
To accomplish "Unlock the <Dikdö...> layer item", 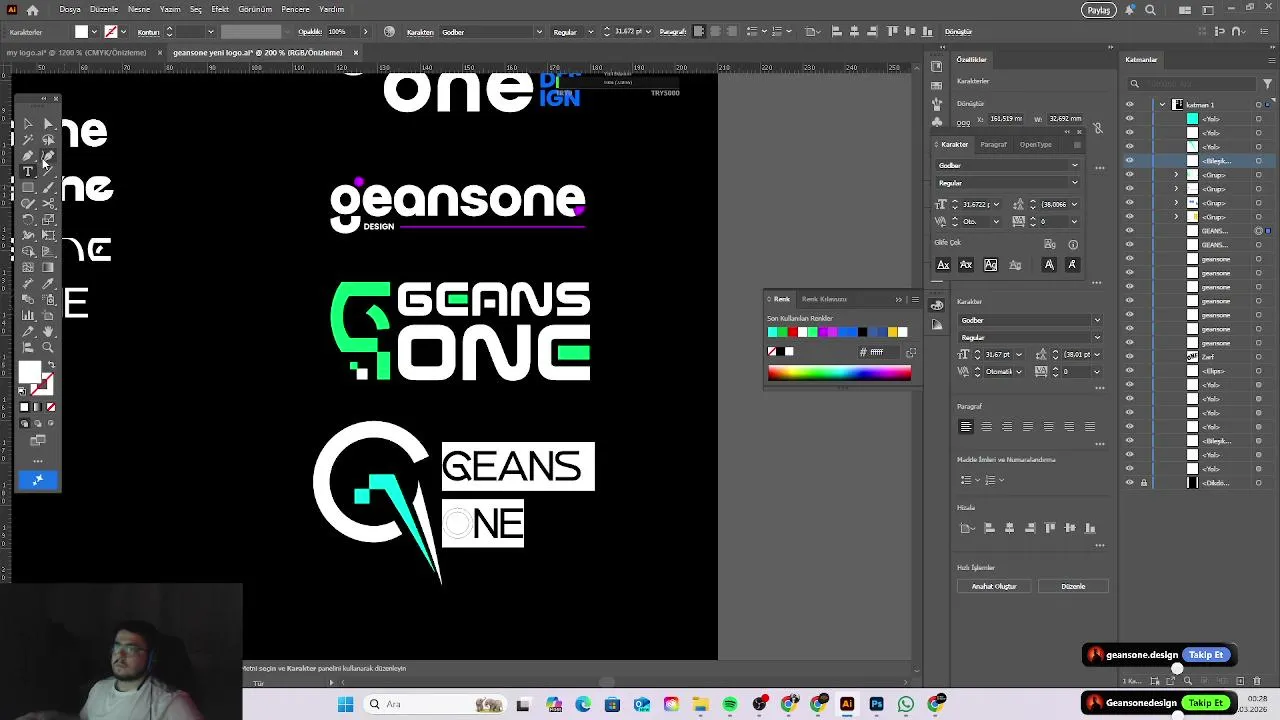I will [x=1144, y=483].
